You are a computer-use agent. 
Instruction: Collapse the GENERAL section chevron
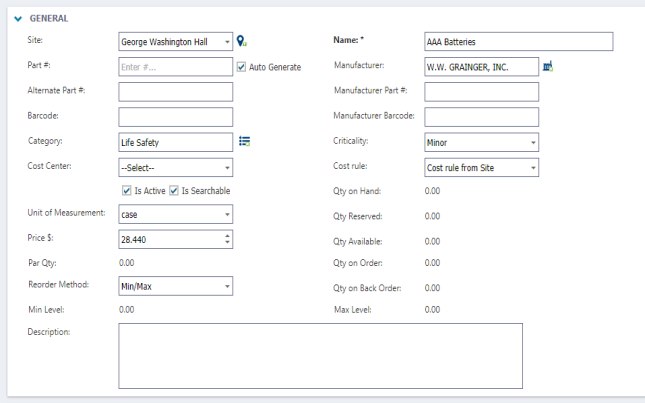(18, 19)
